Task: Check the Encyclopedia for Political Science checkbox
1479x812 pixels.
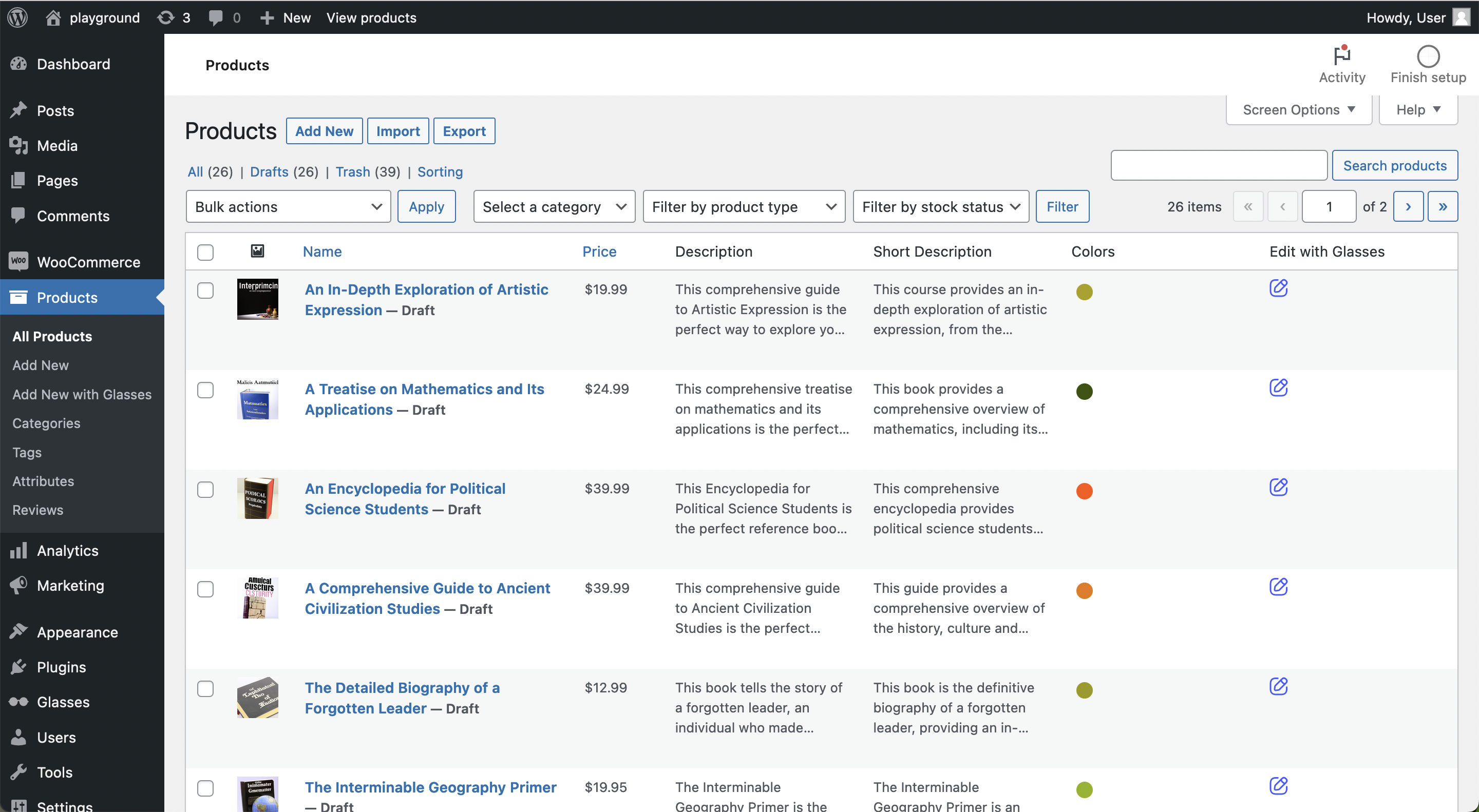Action: click(x=205, y=490)
